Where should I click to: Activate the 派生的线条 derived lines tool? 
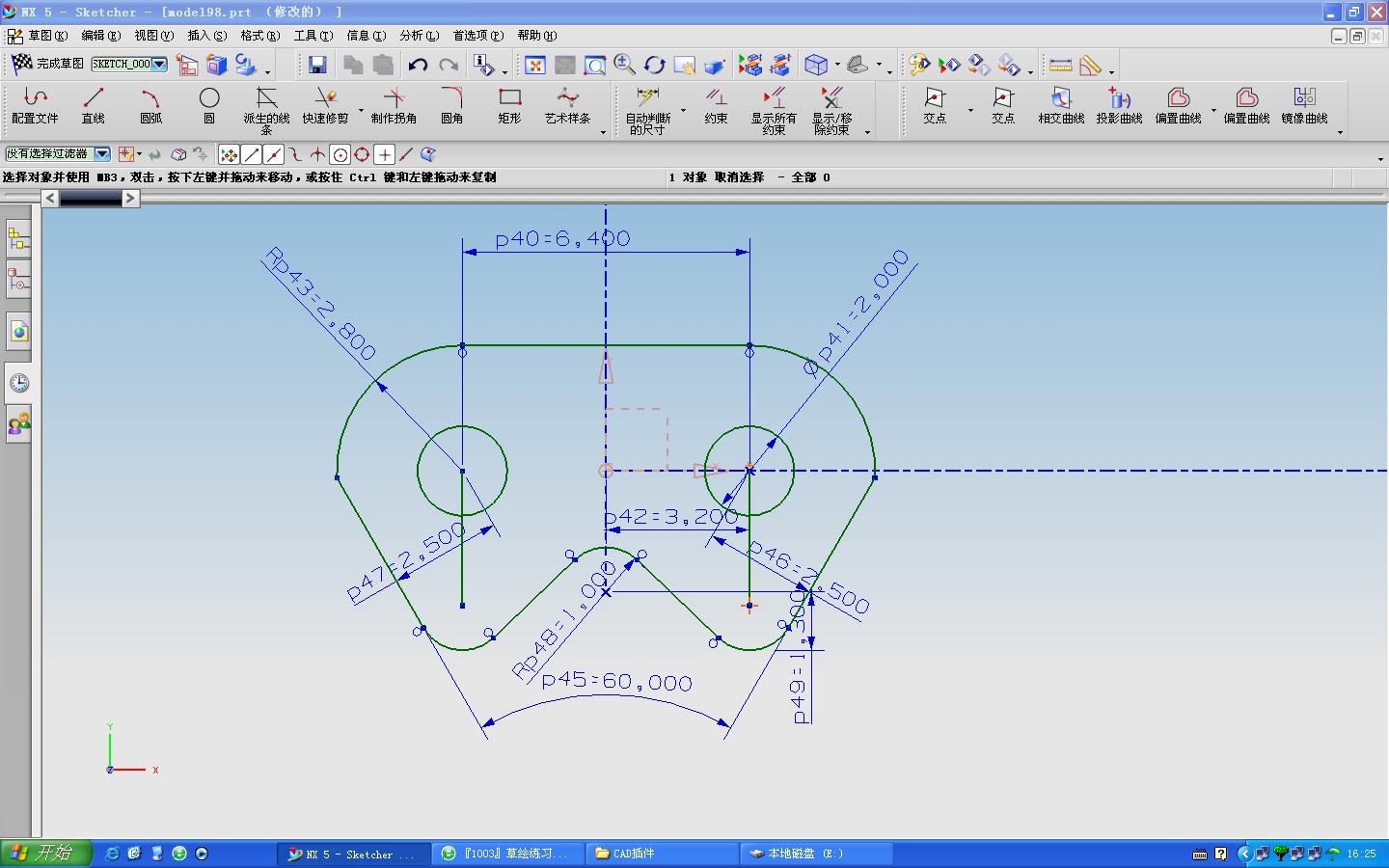(x=266, y=110)
